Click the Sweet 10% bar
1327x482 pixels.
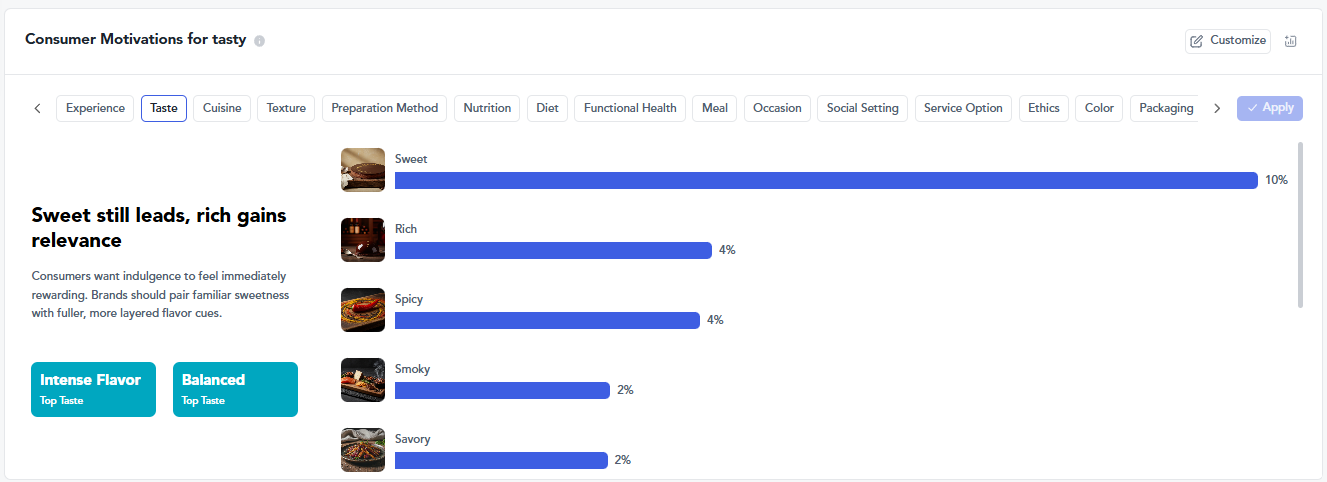pyautogui.click(x=826, y=180)
